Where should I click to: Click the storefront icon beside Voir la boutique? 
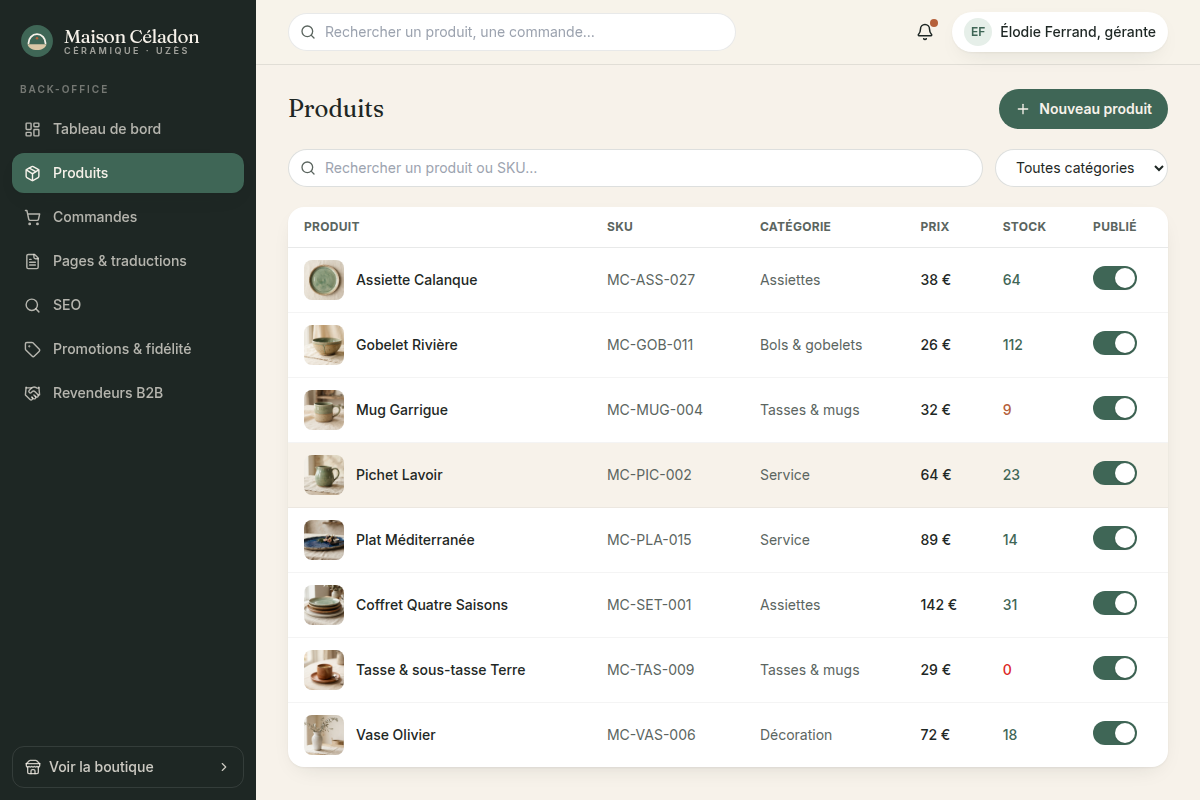pos(33,767)
